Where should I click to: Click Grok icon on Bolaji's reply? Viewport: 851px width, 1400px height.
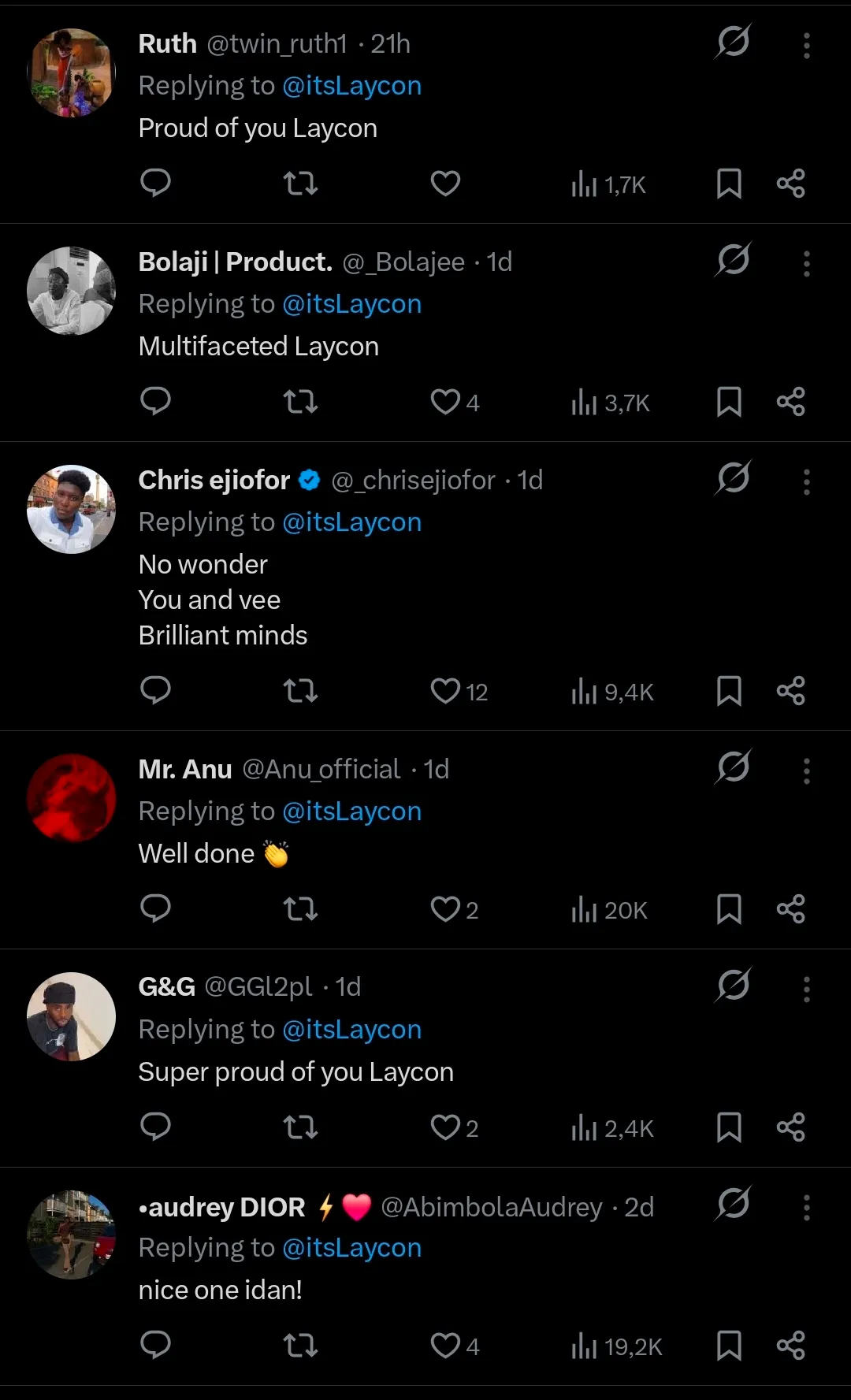coord(733,259)
